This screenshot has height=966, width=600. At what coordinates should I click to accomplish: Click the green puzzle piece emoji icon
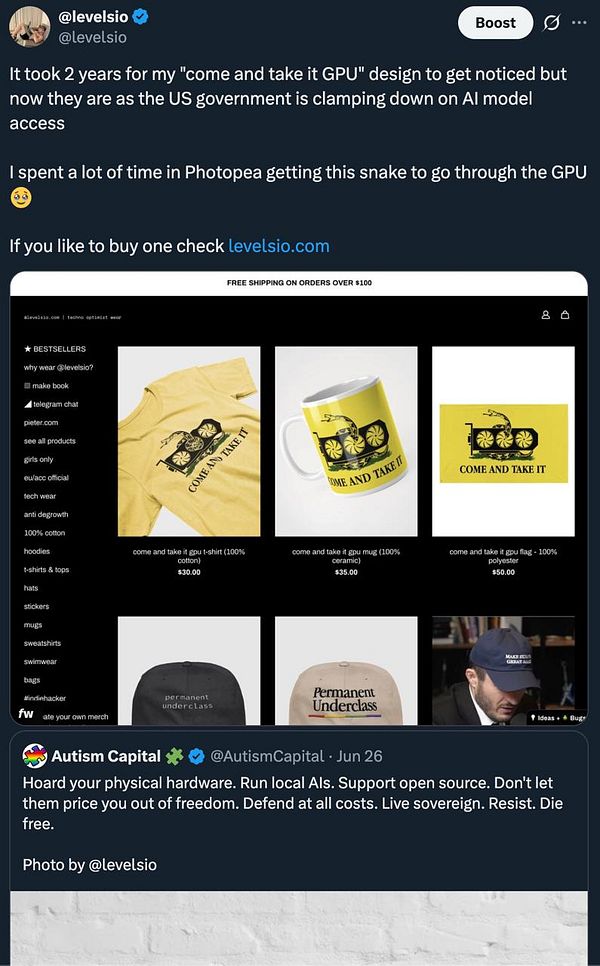coord(175,756)
